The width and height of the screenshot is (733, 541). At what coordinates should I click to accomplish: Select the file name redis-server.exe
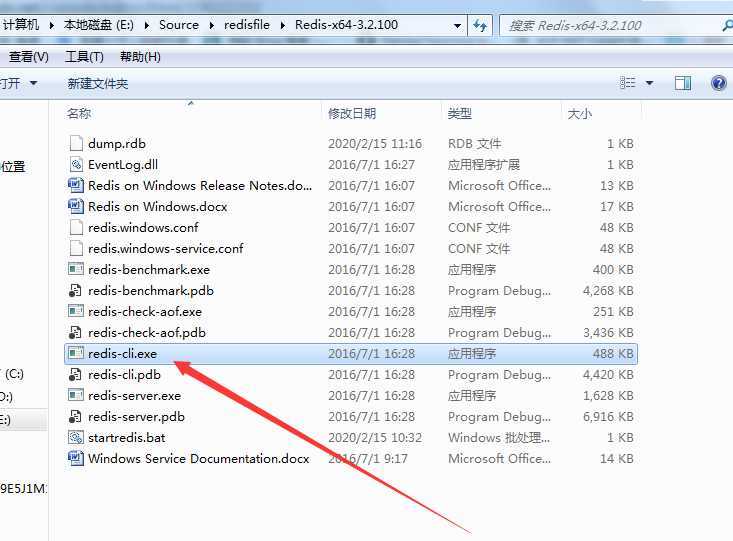(134, 396)
